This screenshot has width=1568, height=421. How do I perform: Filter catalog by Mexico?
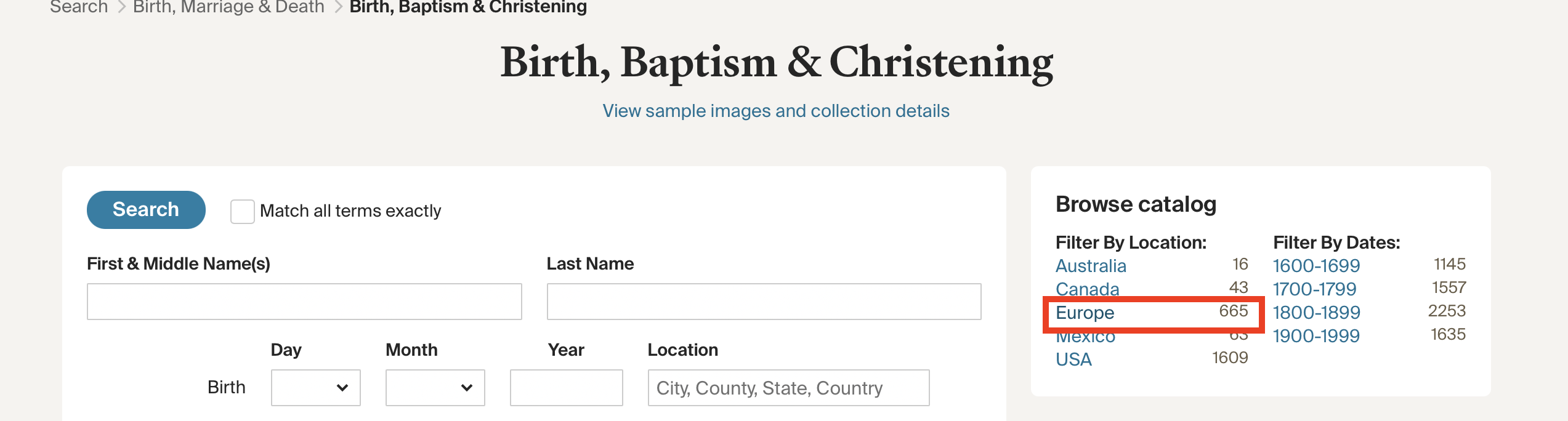coord(1085,338)
